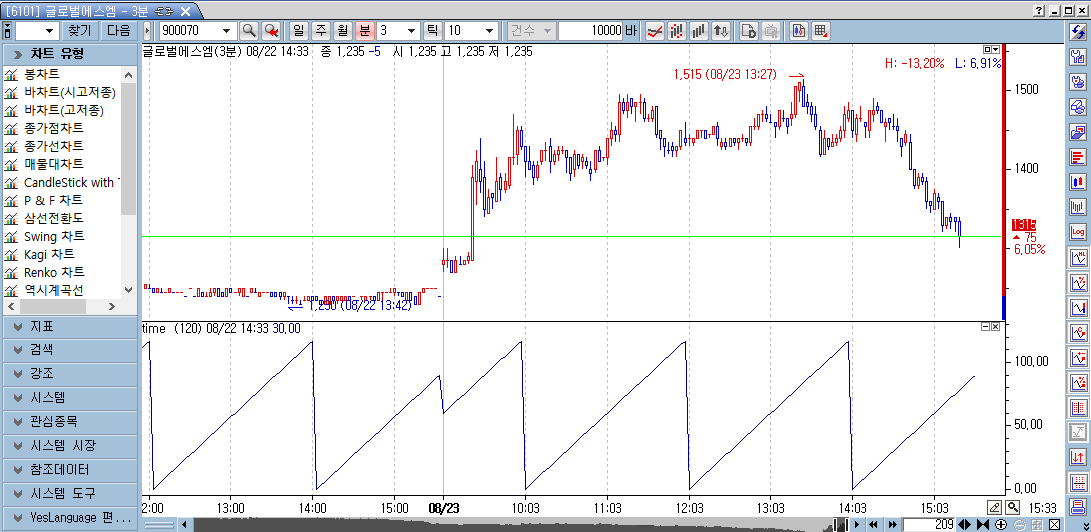Click the Log scale icon in right toolbar
Viewport: 1091px width, 532px height.
[1078, 232]
